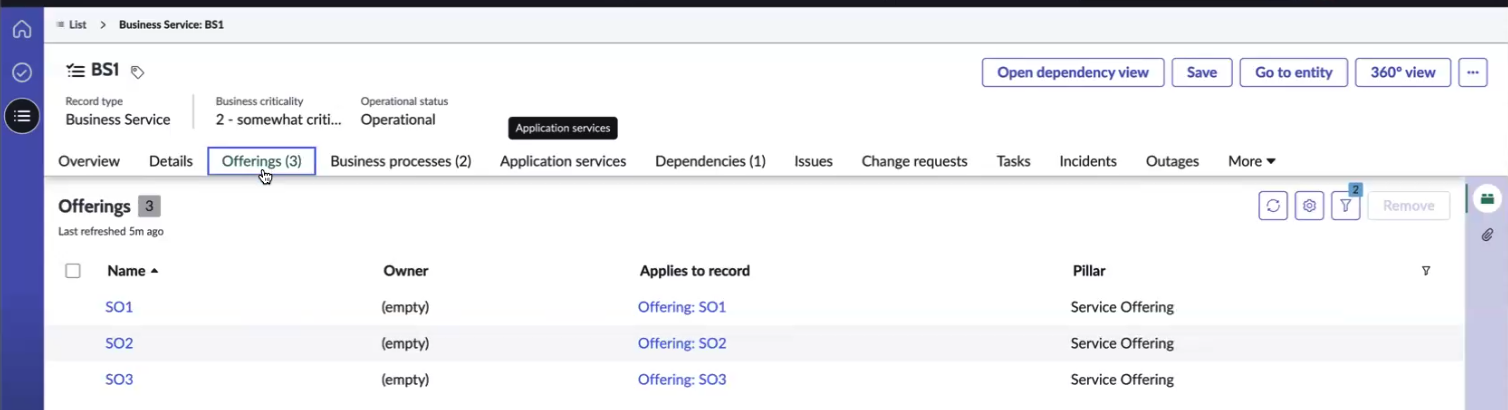Open the green contextual side panel icon
The height and width of the screenshot is (410, 1508).
1487,198
